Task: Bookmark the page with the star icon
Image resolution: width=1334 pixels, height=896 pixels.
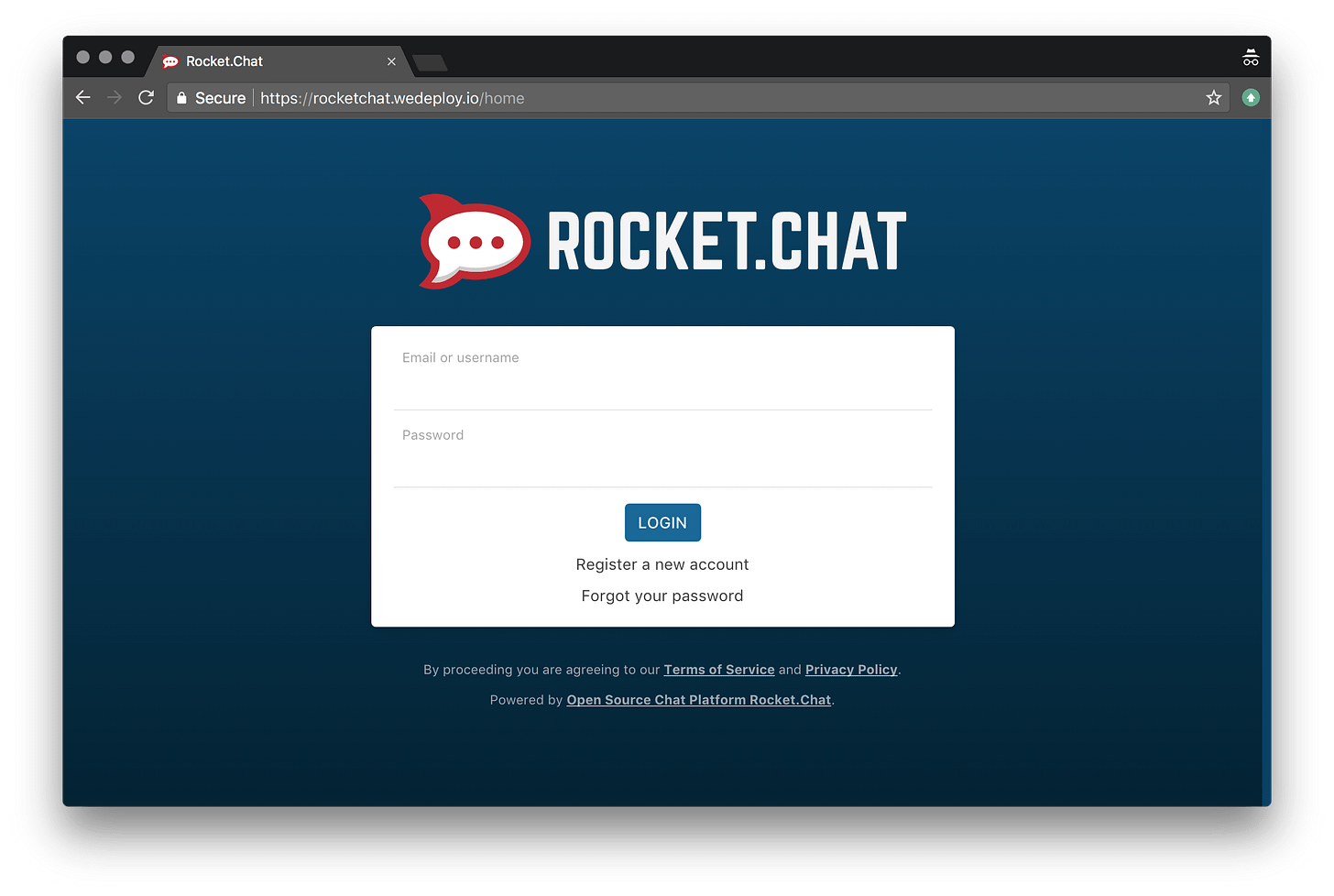Action: pos(1214,98)
